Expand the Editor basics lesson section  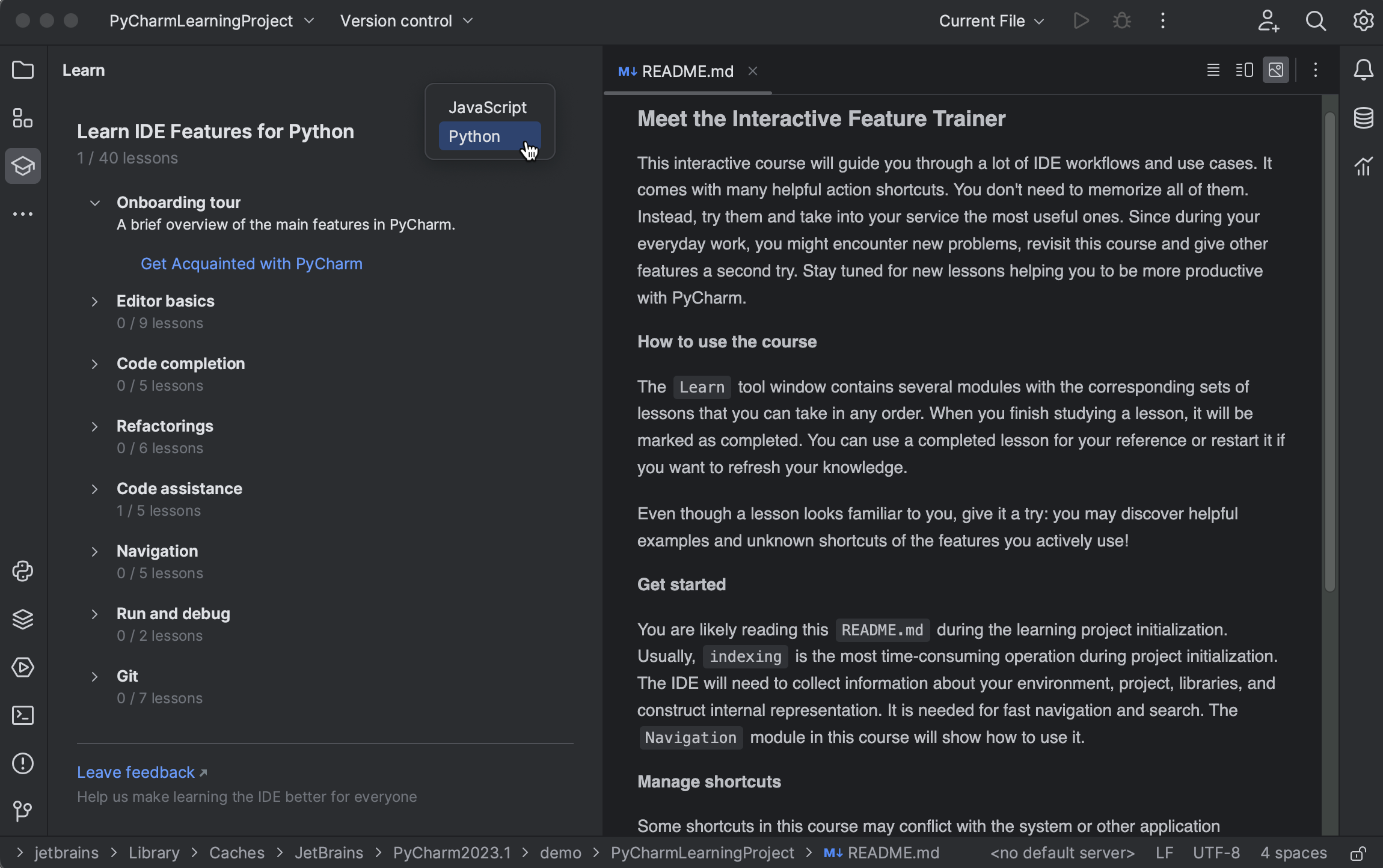coord(95,301)
